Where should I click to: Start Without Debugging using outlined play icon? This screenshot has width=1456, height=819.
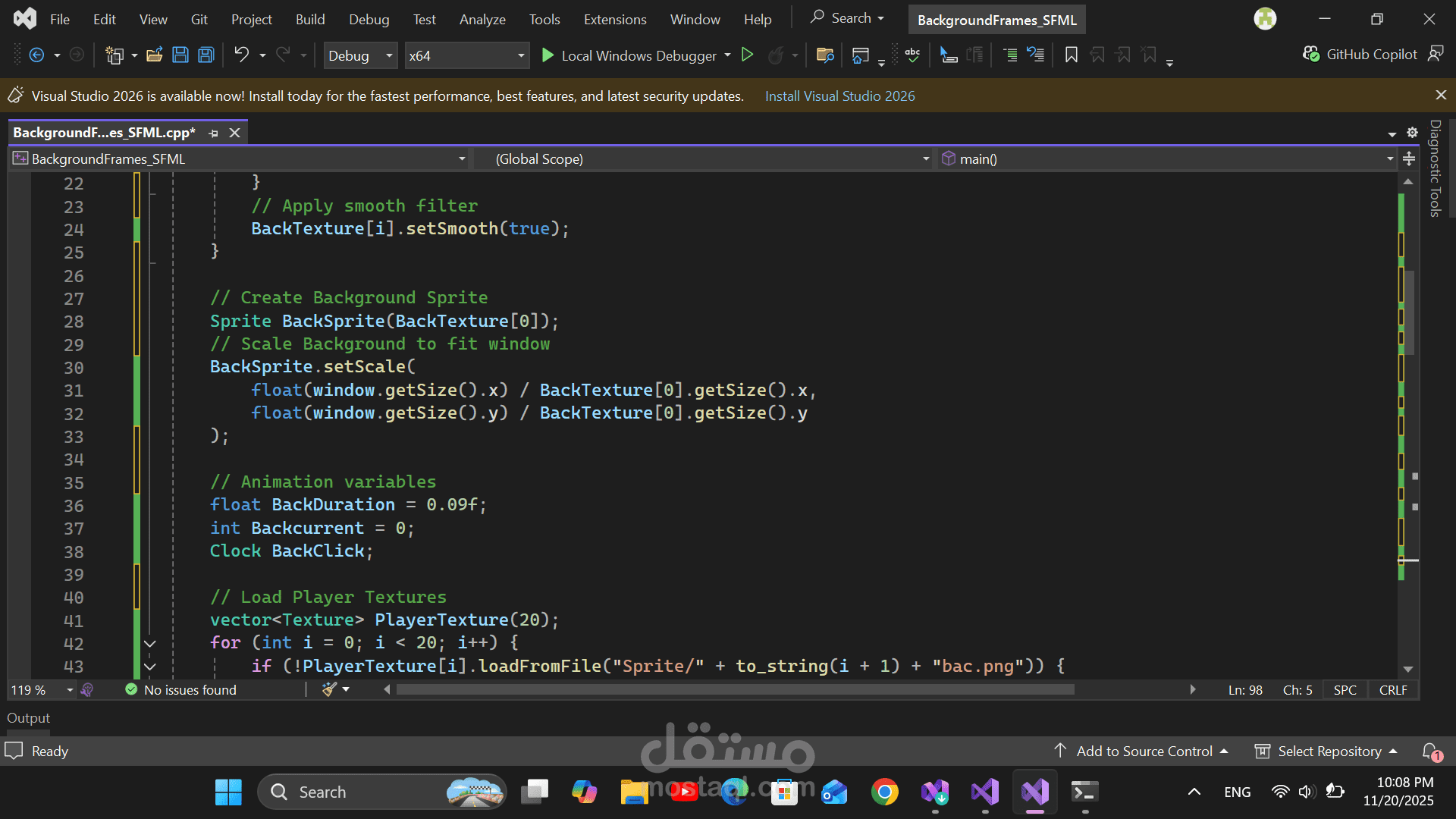click(x=747, y=55)
